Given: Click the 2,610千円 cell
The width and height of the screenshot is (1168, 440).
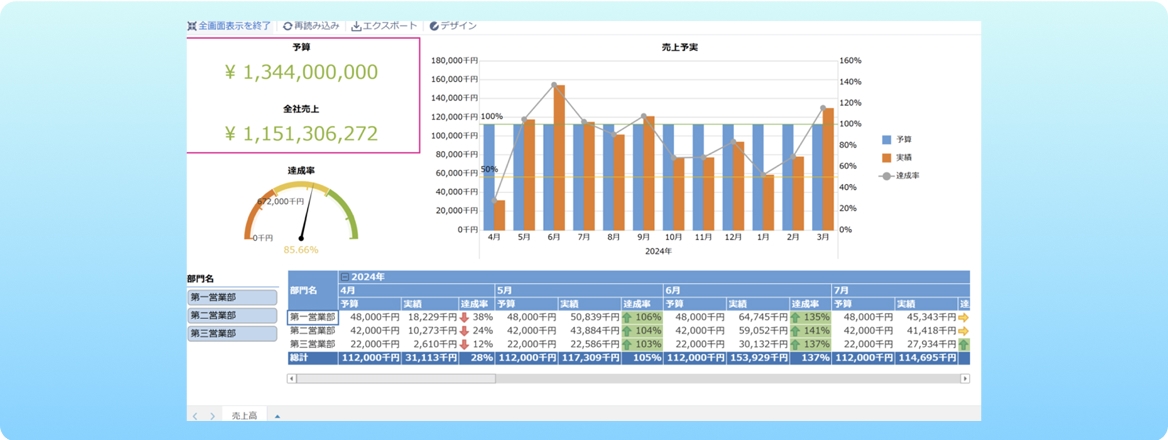Looking at the screenshot, I should click(x=430, y=344).
